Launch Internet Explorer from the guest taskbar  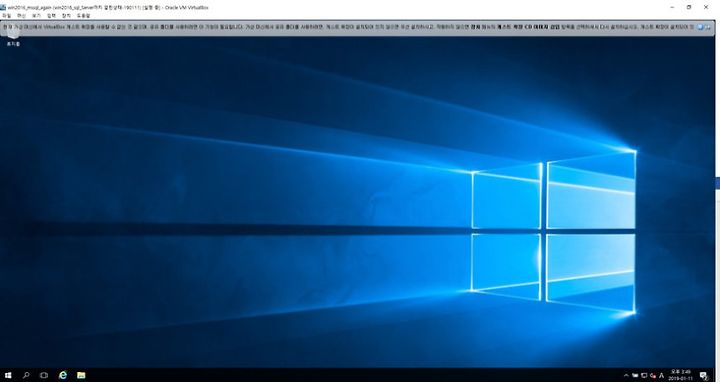coord(63,375)
